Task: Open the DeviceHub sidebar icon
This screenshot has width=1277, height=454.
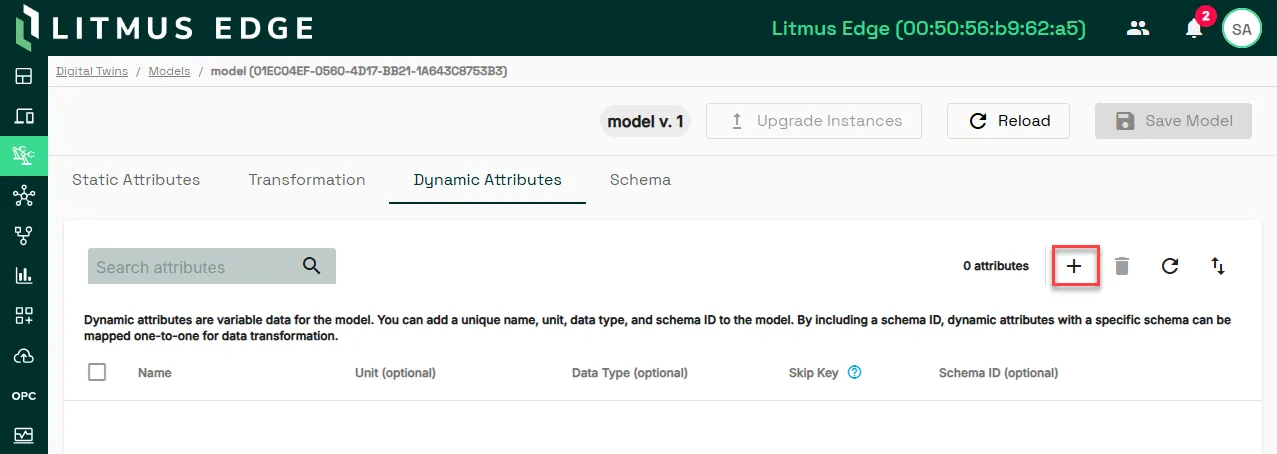Action: [x=23, y=116]
